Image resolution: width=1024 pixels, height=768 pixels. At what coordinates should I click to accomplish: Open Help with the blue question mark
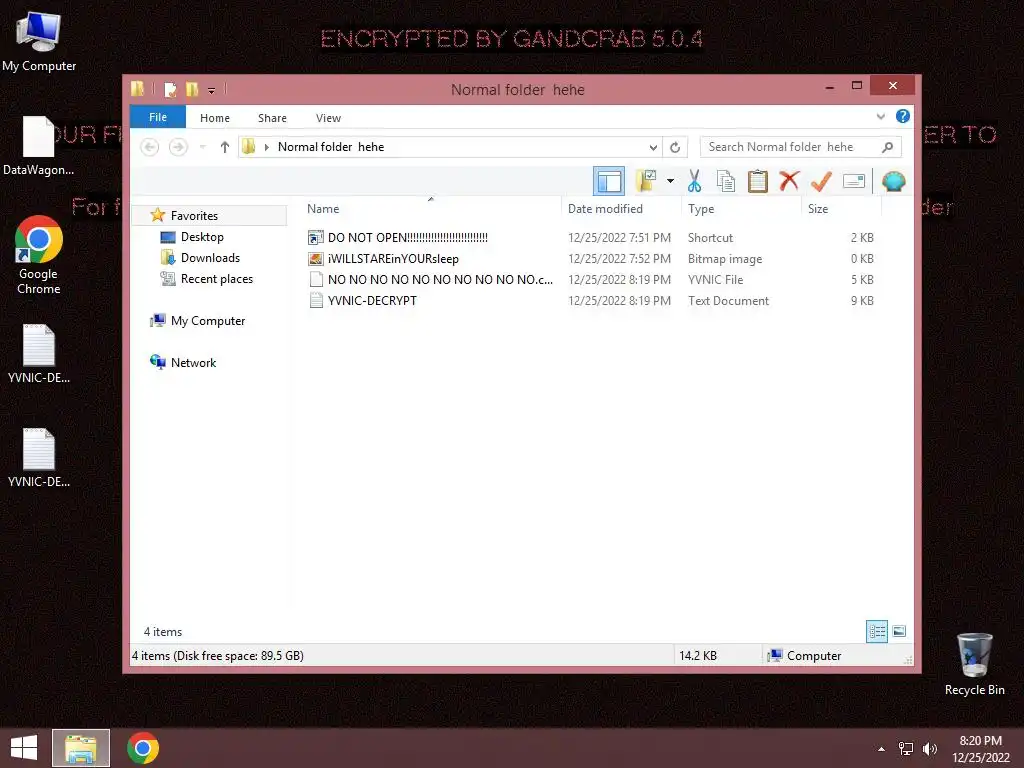coord(903,116)
